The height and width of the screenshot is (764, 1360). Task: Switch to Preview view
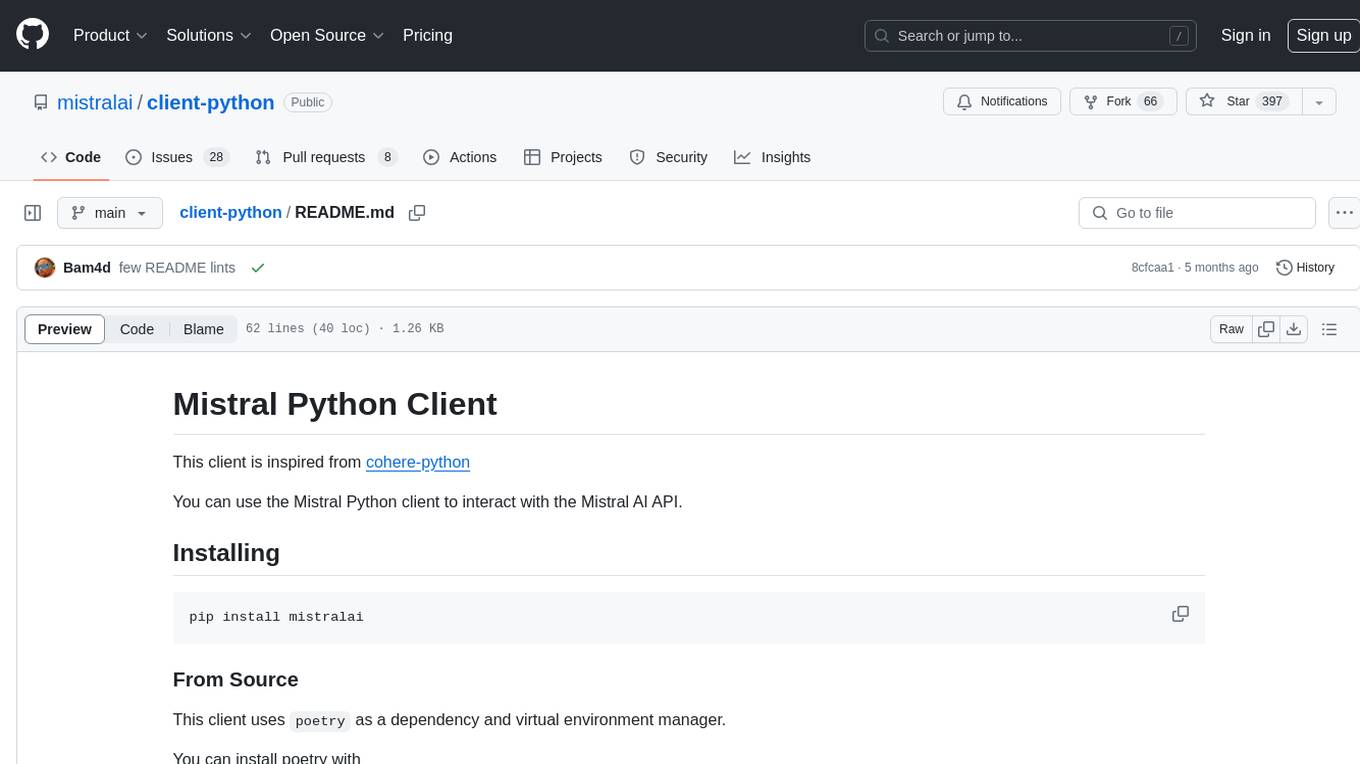(x=64, y=329)
